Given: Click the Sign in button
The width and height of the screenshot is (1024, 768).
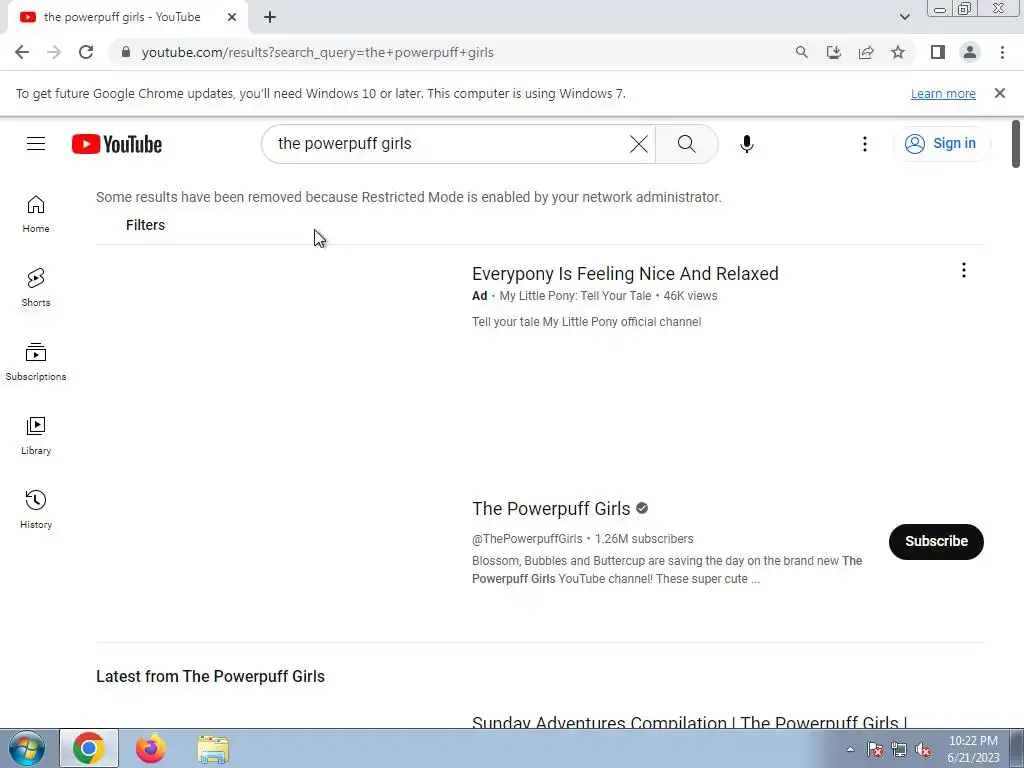Looking at the screenshot, I should click(941, 144).
